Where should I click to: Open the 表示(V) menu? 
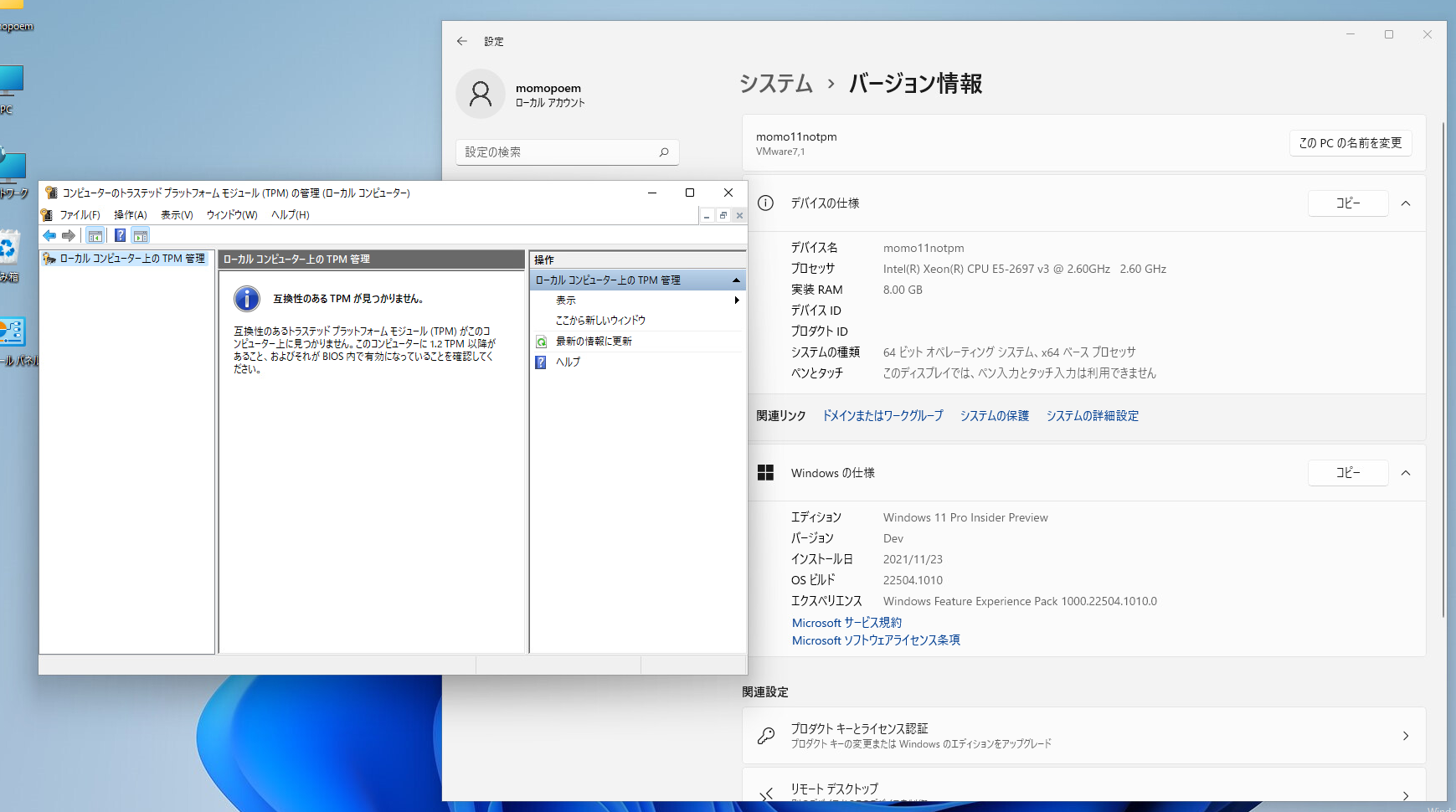tap(177, 215)
